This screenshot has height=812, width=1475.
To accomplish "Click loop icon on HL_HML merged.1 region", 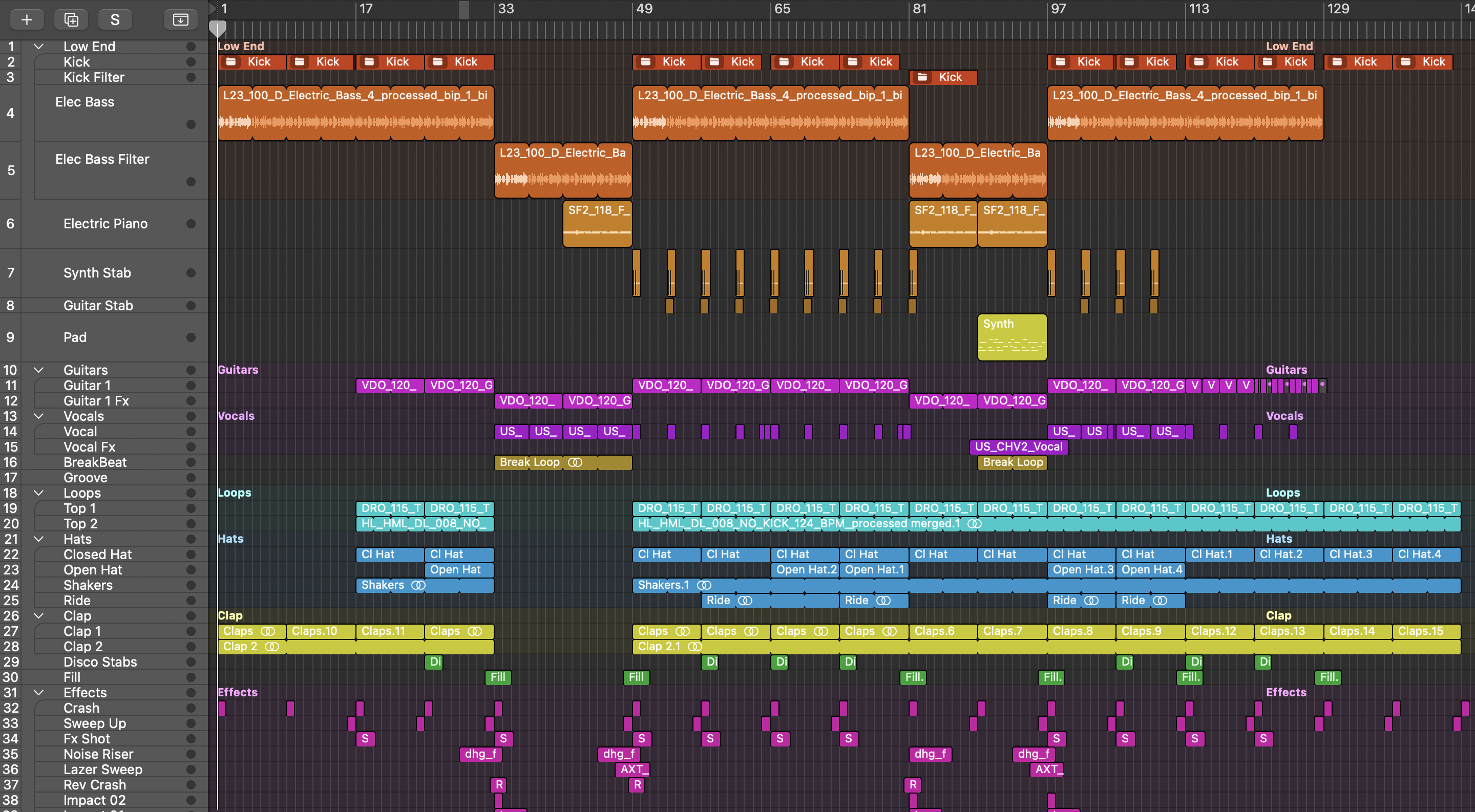I will click(x=975, y=524).
